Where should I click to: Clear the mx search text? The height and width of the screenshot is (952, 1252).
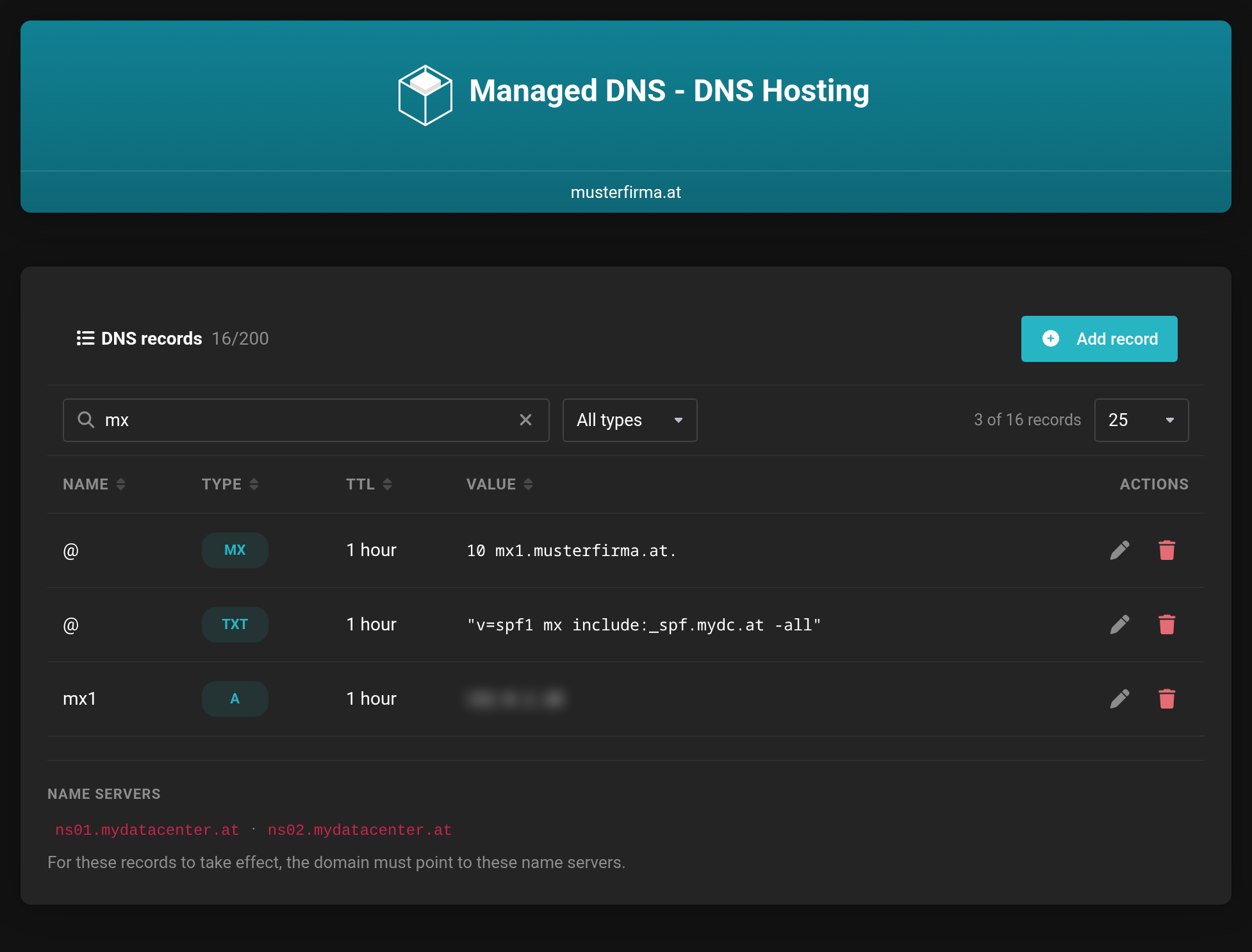click(x=525, y=420)
